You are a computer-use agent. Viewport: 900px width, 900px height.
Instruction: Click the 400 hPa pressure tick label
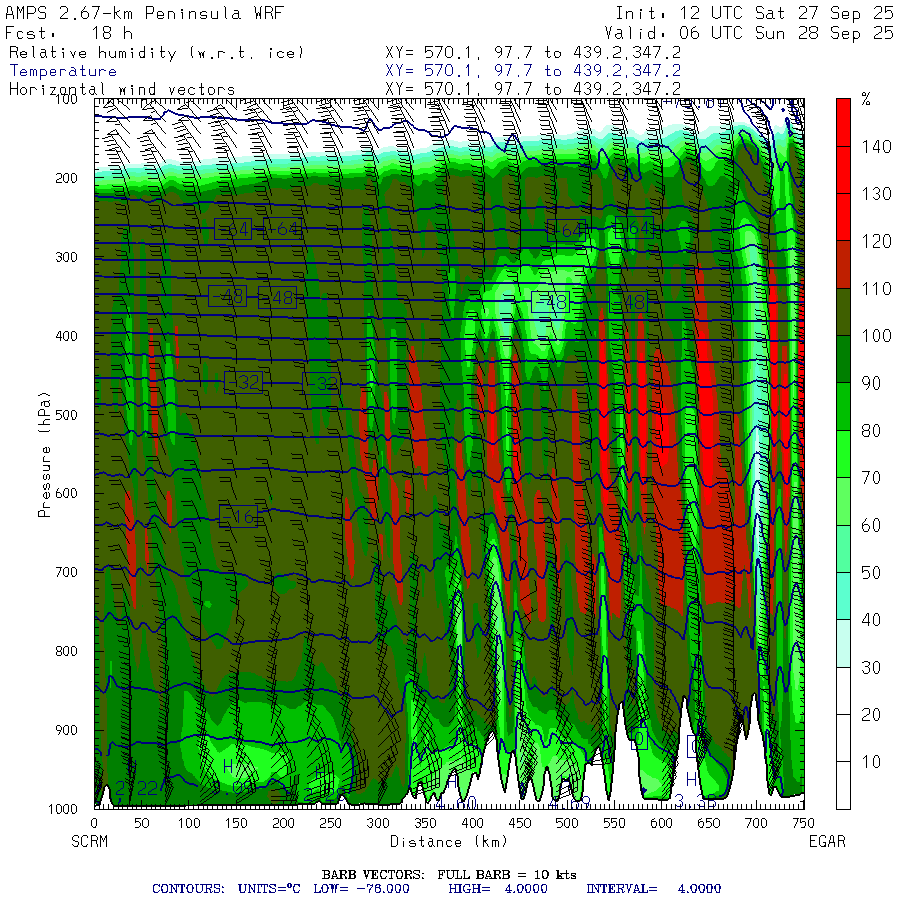[66, 336]
